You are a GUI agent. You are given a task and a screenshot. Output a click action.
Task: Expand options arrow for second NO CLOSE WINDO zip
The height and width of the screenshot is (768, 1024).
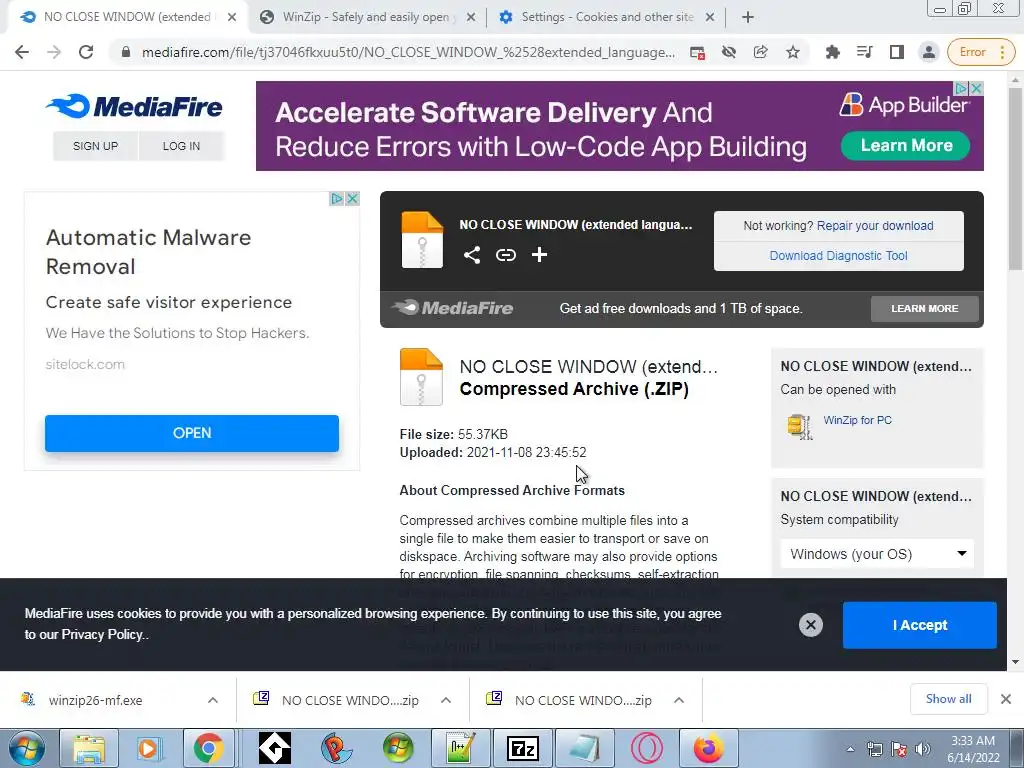coord(679,700)
